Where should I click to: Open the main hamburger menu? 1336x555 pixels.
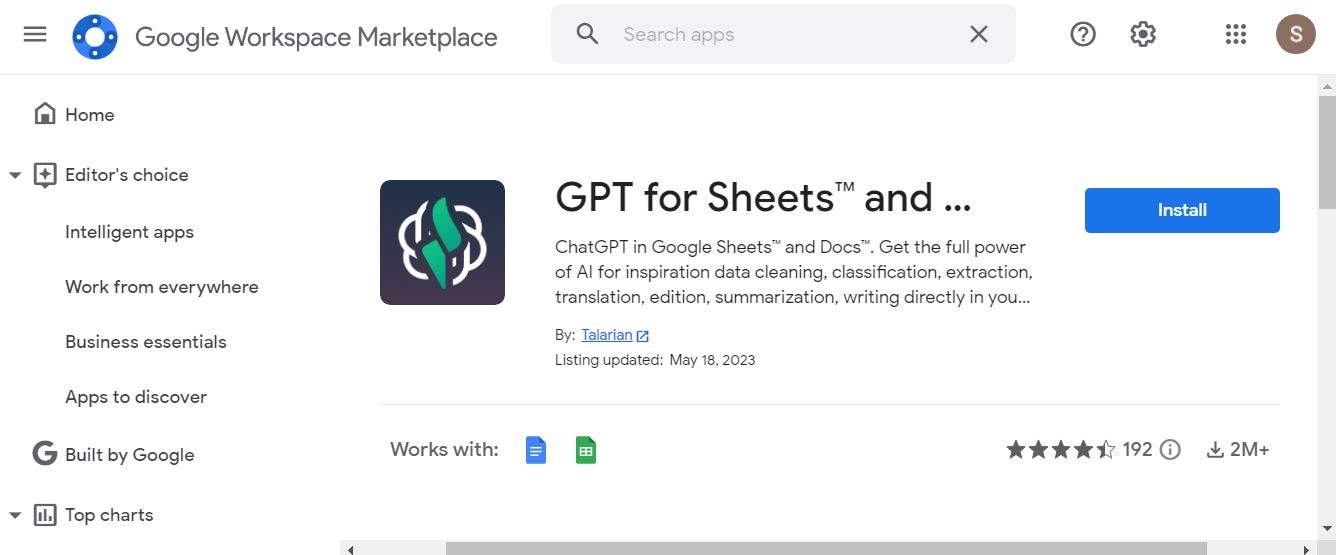coord(35,35)
